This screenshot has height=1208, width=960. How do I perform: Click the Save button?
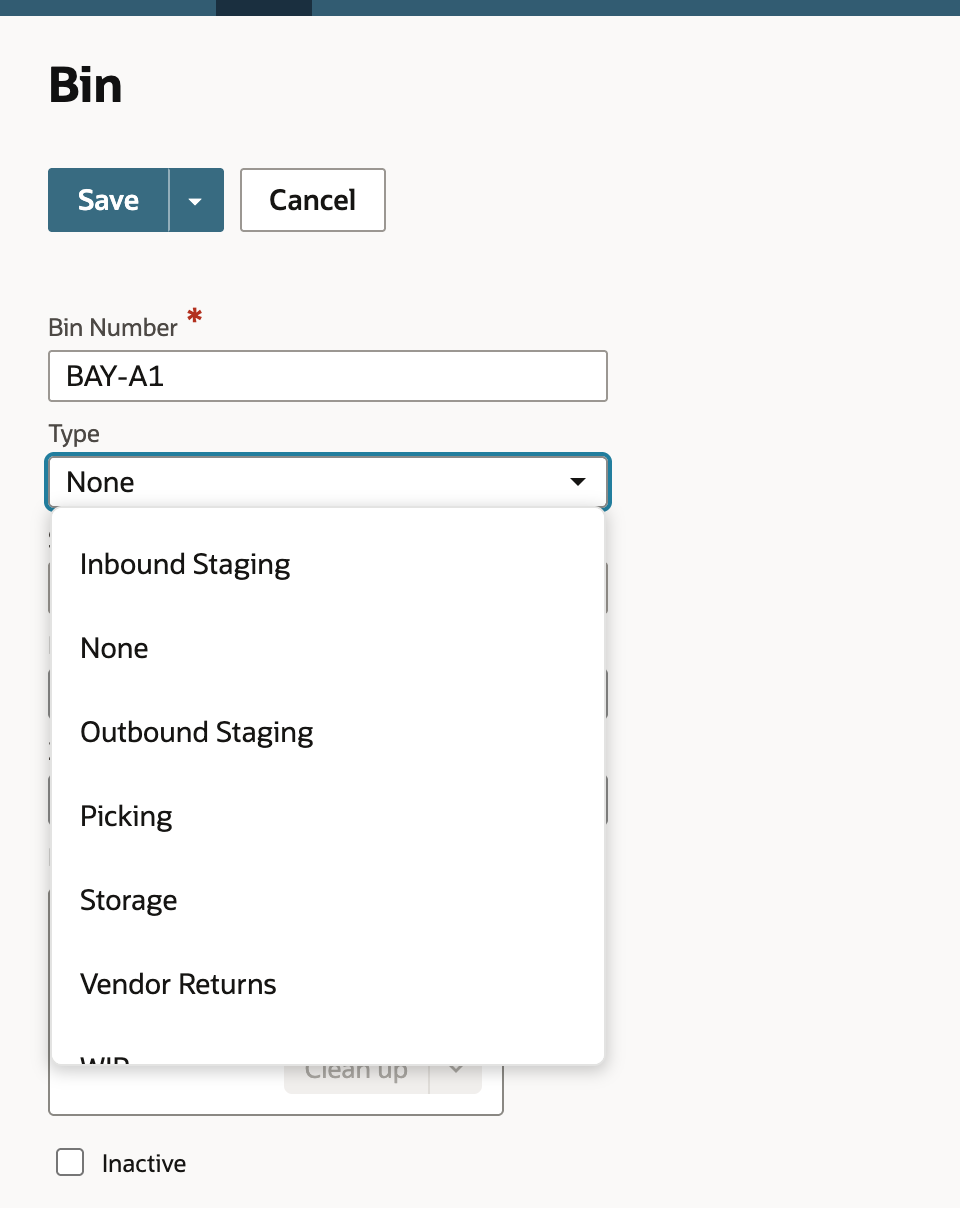click(x=108, y=200)
